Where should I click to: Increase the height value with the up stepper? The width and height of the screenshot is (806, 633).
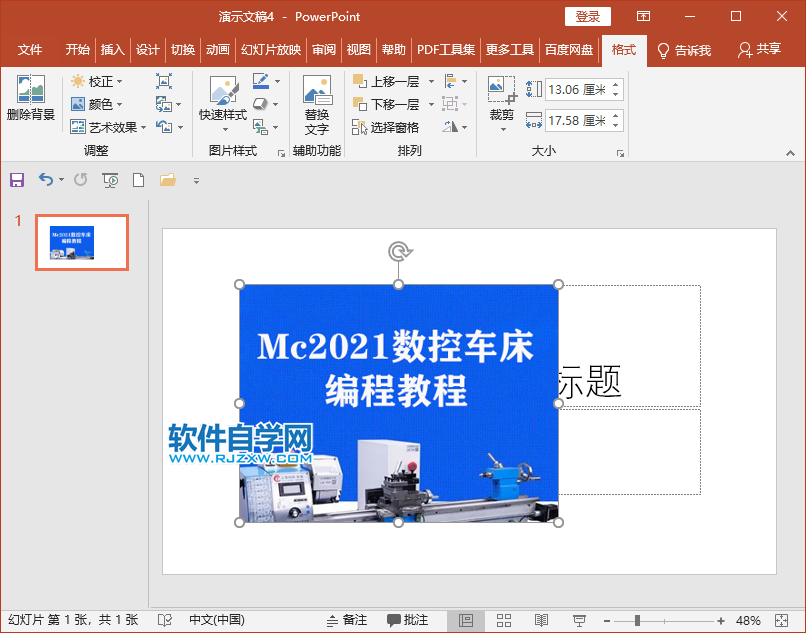pos(616,84)
